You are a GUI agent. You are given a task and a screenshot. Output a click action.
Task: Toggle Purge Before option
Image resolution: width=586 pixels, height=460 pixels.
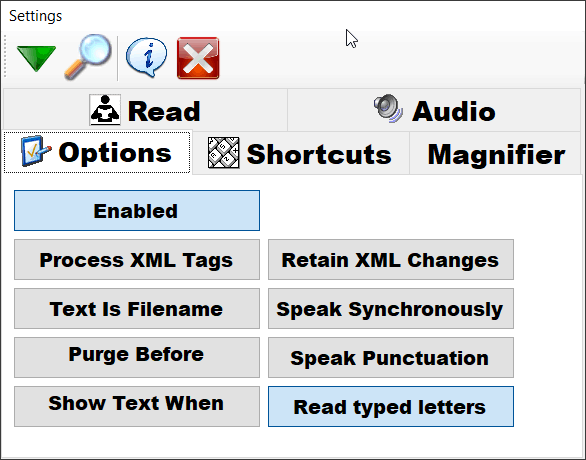pos(137,358)
